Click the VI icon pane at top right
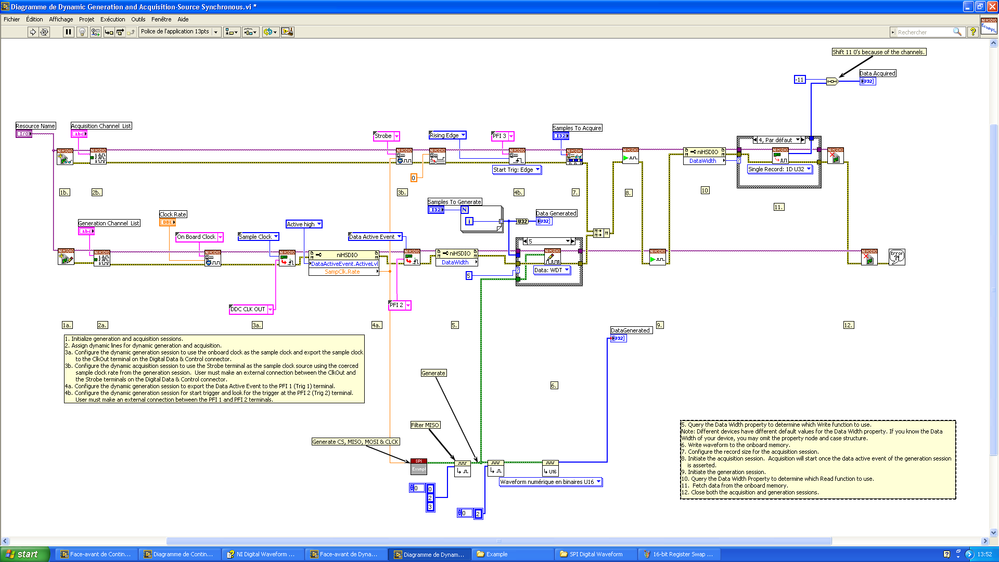999x562 pixels. 989,26
